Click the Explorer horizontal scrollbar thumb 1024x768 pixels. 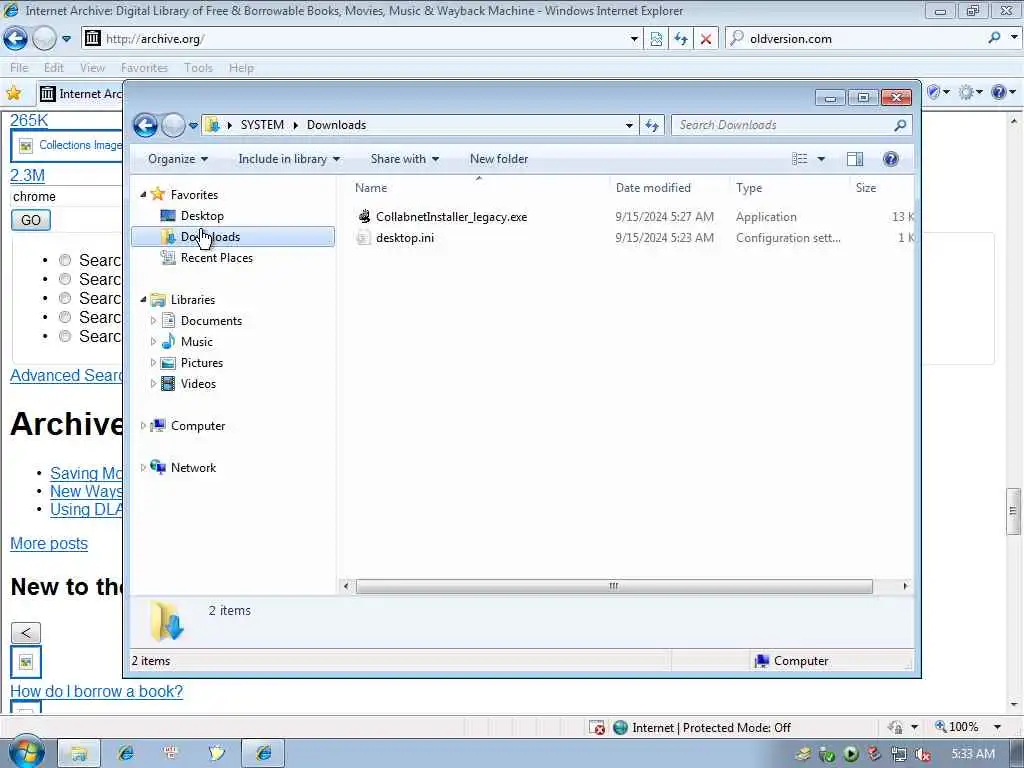(614, 586)
